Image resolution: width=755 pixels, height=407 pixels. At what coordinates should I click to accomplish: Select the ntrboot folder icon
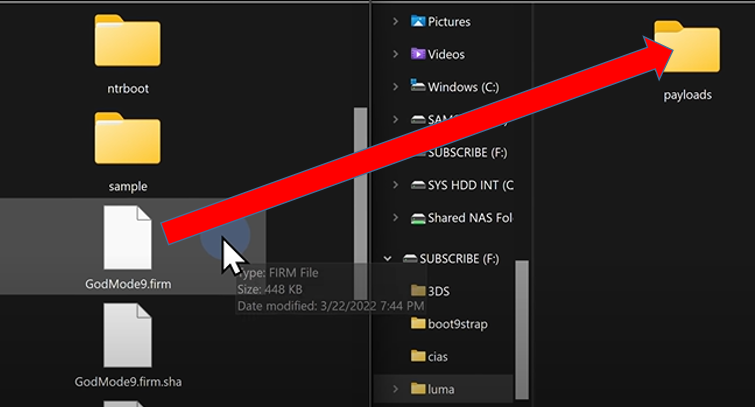click(128, 40)
